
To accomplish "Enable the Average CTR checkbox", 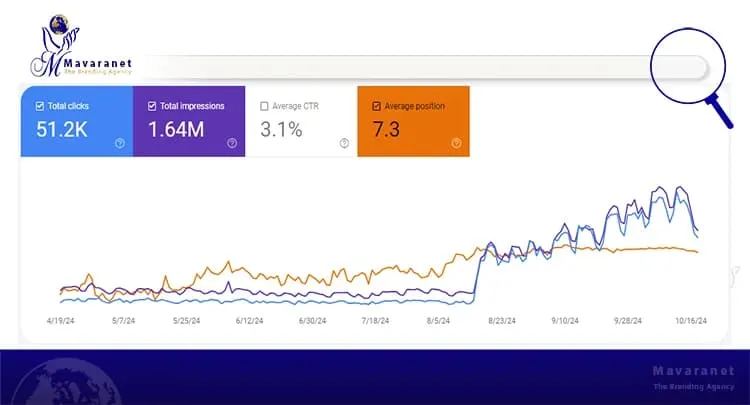I will pyautogui.click(x=264, y=106).
